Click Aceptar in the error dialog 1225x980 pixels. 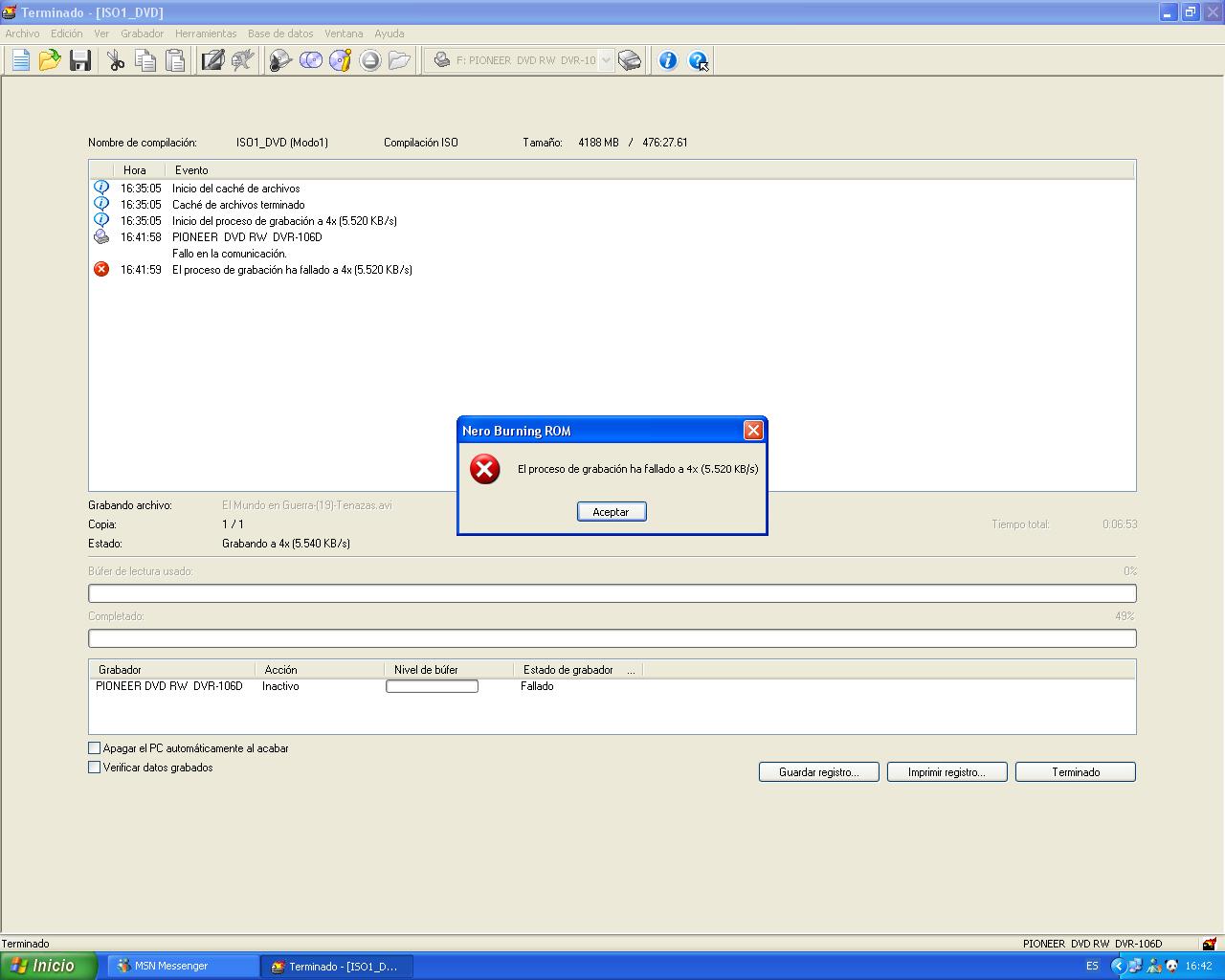point(612,512)
